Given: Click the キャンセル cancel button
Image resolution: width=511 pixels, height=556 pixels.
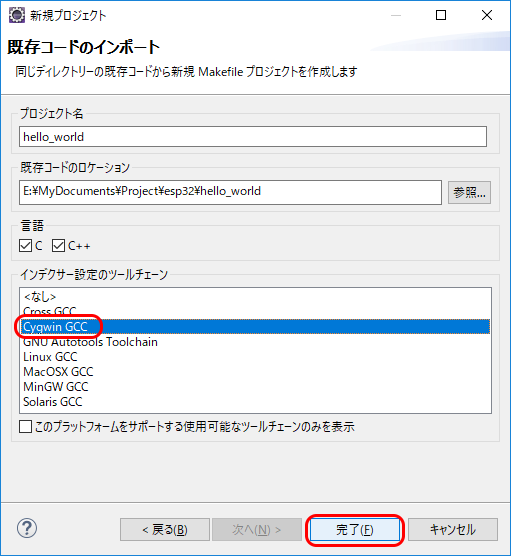Looking at the screenshot, I should coord(453,530).
